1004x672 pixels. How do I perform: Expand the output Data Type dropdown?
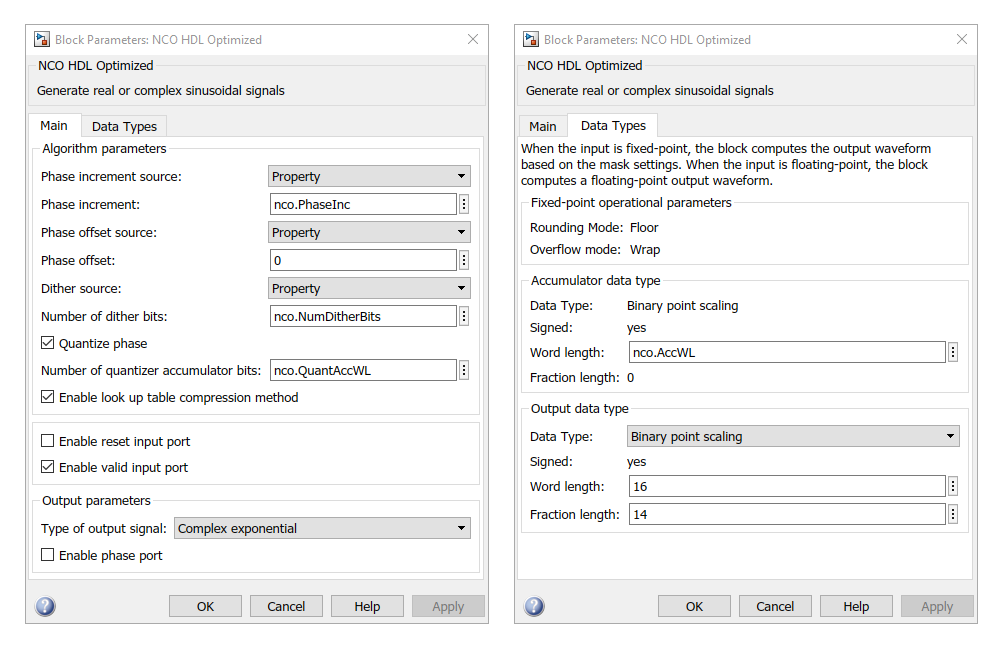pyautogui.click(x=793, y=436)
